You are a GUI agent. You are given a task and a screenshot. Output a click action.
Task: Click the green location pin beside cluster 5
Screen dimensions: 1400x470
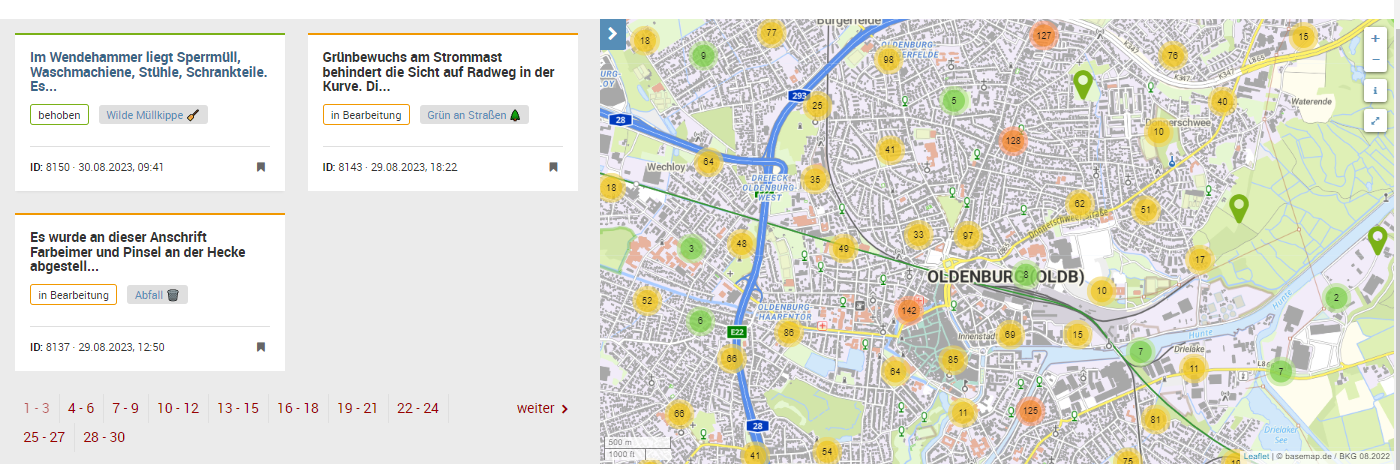click(1081, 85)
